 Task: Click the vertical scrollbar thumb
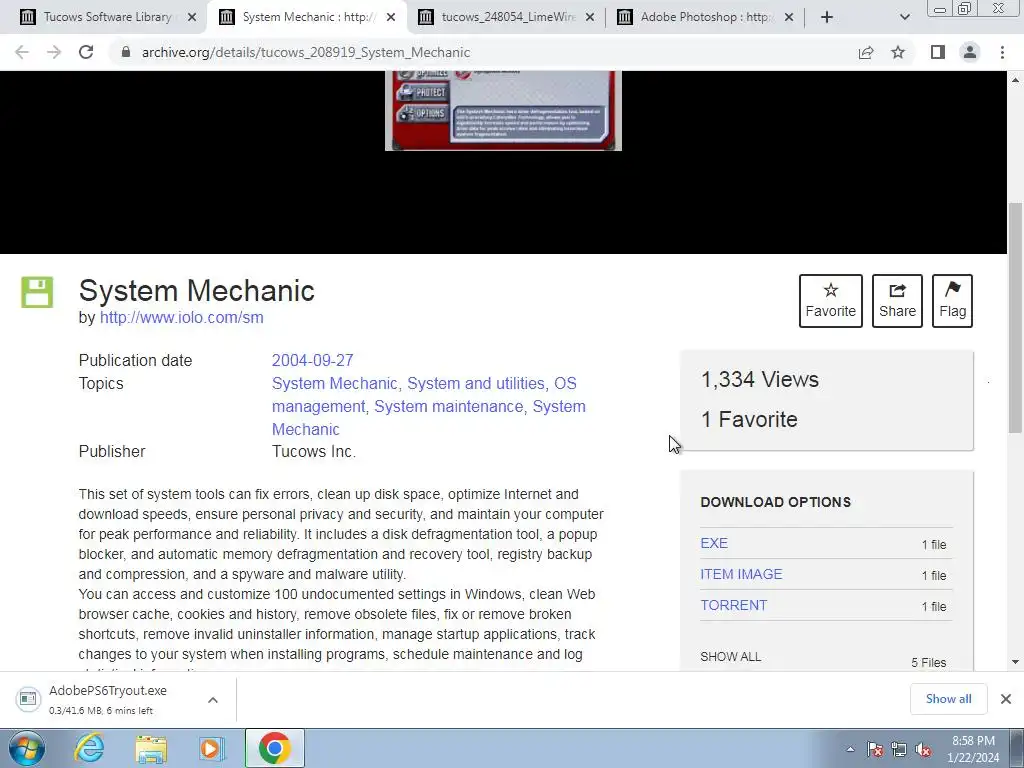pos(1016,318)
